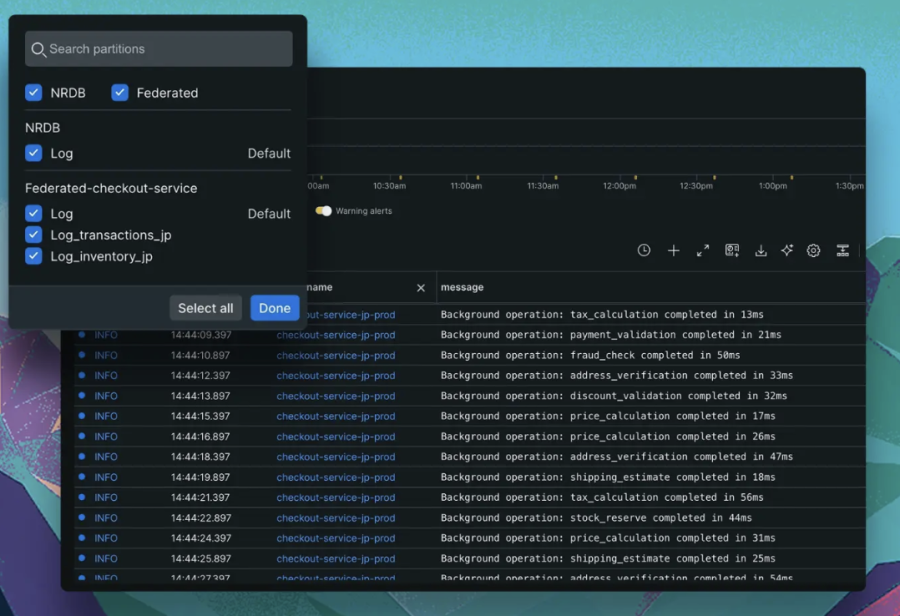The image size is (900, 616).
Task: Click the blue dot of the 14:44:24.397 row
Action: [x=82, y=538]
